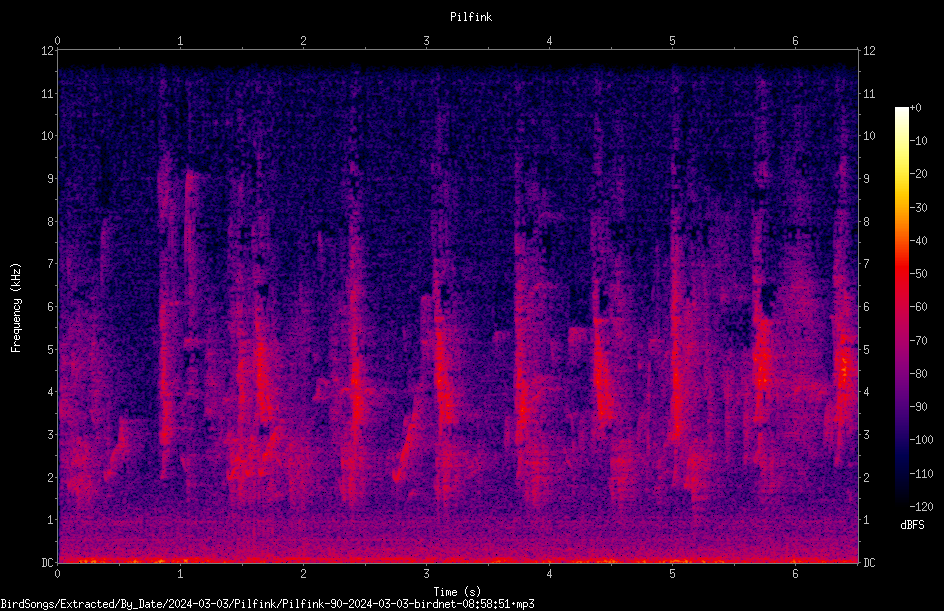Click the -120 label on the color scale
Screen dimensions: 944x611
(921, 507)
